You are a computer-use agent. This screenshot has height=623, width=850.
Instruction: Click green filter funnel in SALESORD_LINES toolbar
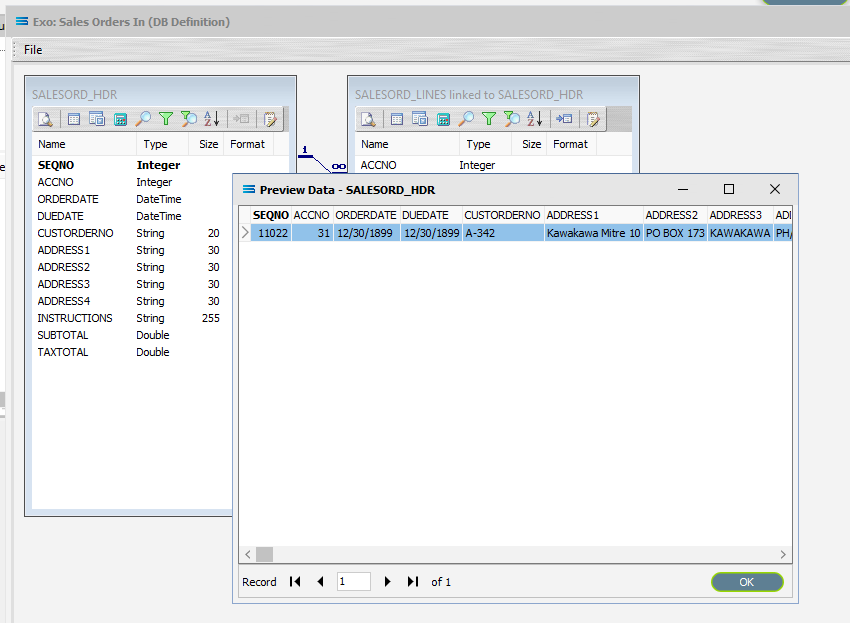(x=489, y=119)
